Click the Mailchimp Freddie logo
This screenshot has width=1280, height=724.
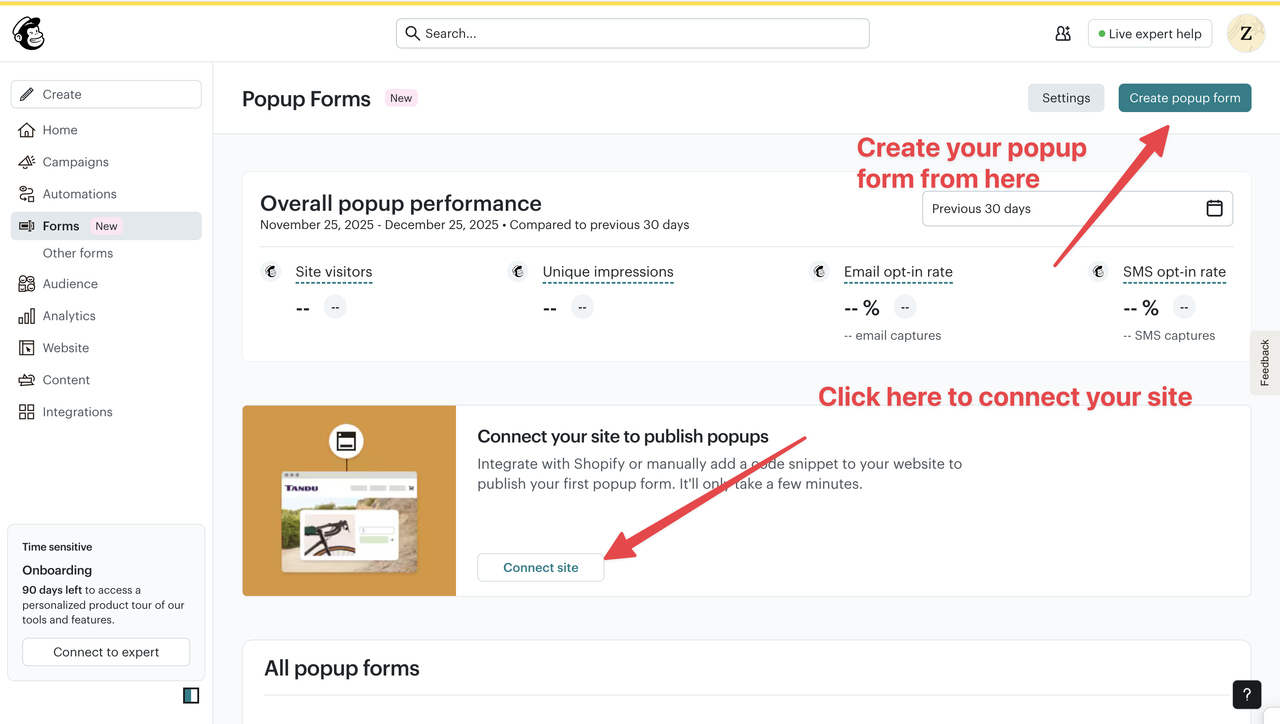pos(28,32)
